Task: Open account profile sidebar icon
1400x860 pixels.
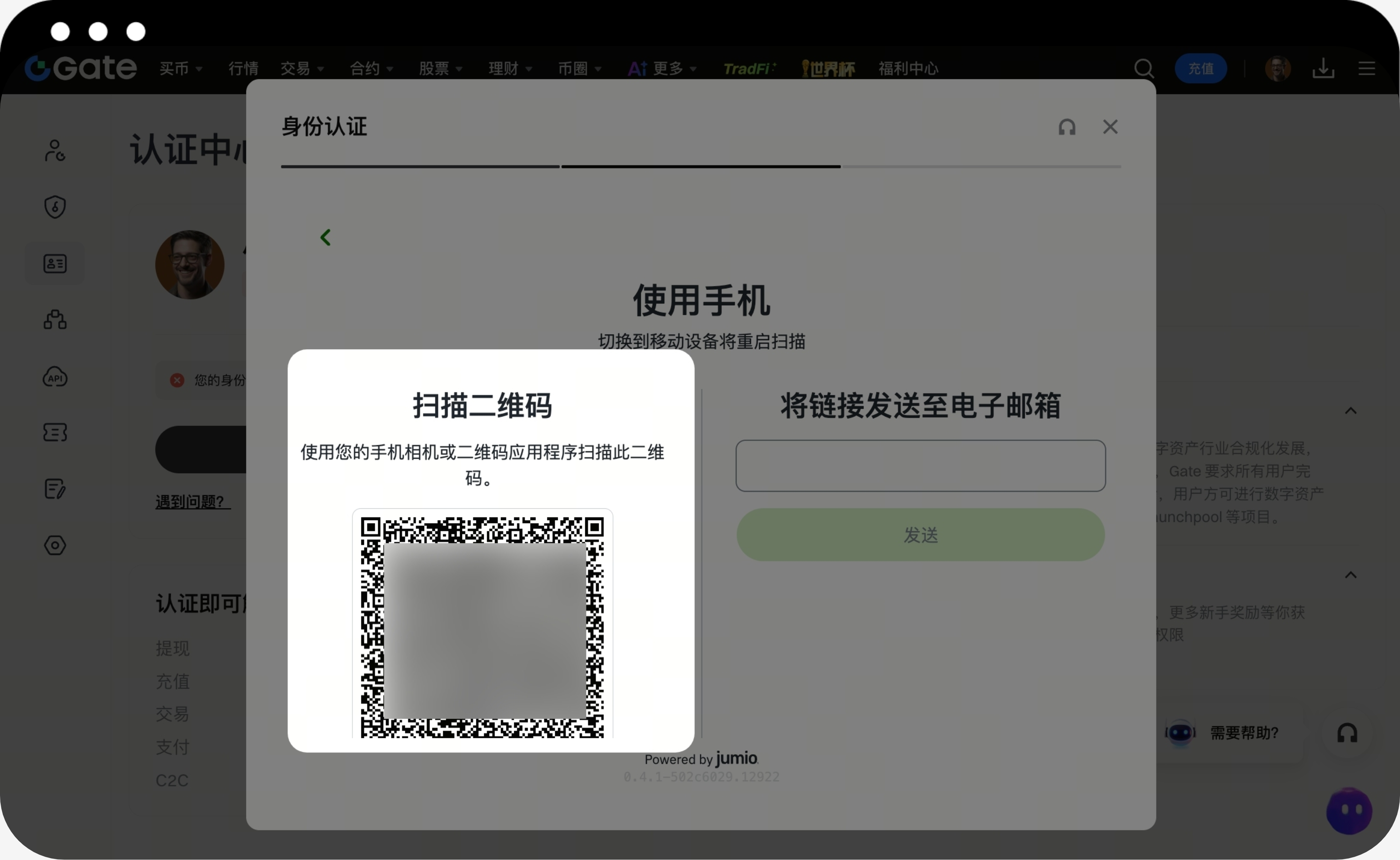Action: click(55, 151)
